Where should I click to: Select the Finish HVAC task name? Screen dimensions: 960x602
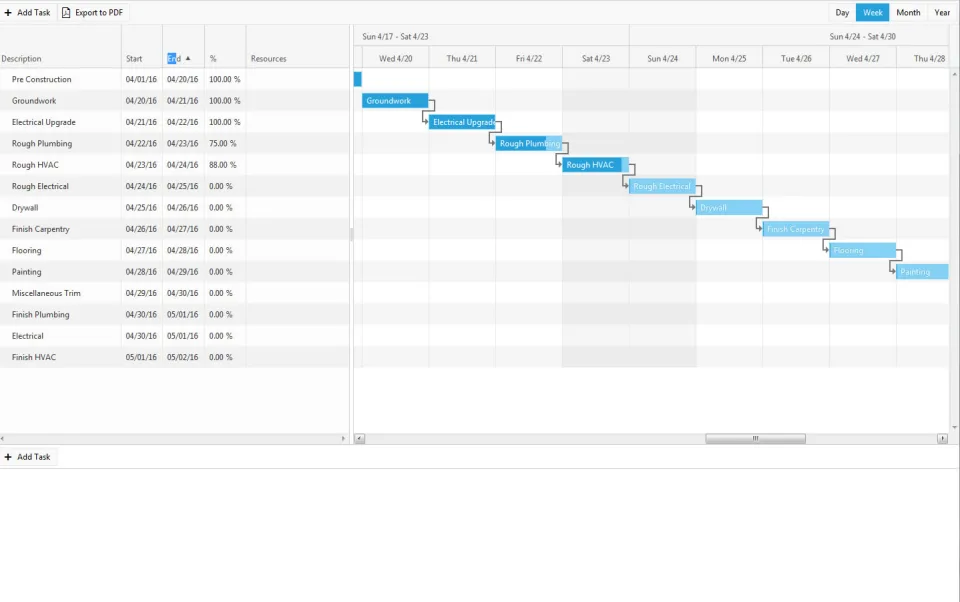34,358
